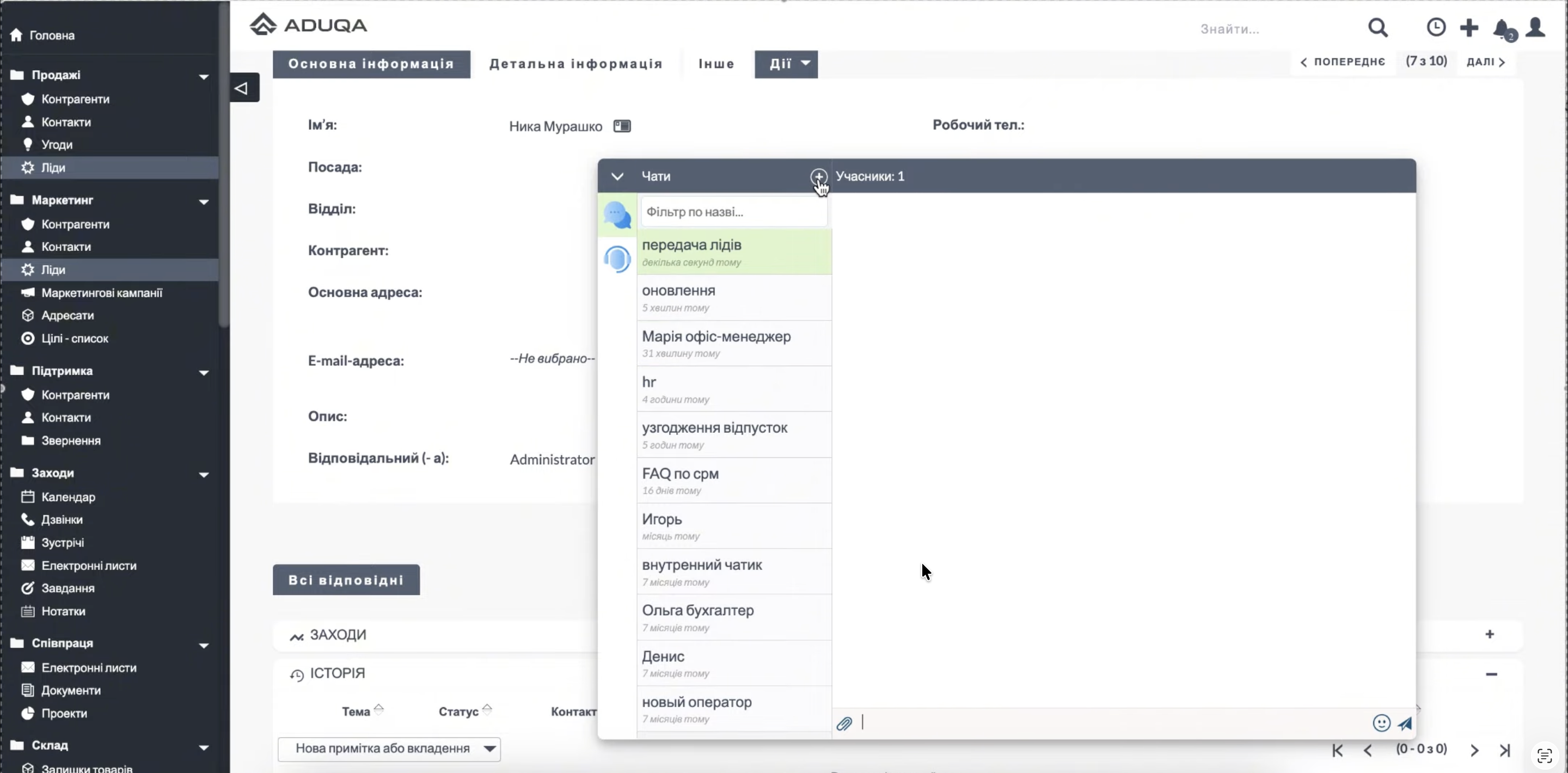Send the chat message with paper plane
Image resolution: width=1568 pixels, height=773 pixels.
pos(1405,723)
